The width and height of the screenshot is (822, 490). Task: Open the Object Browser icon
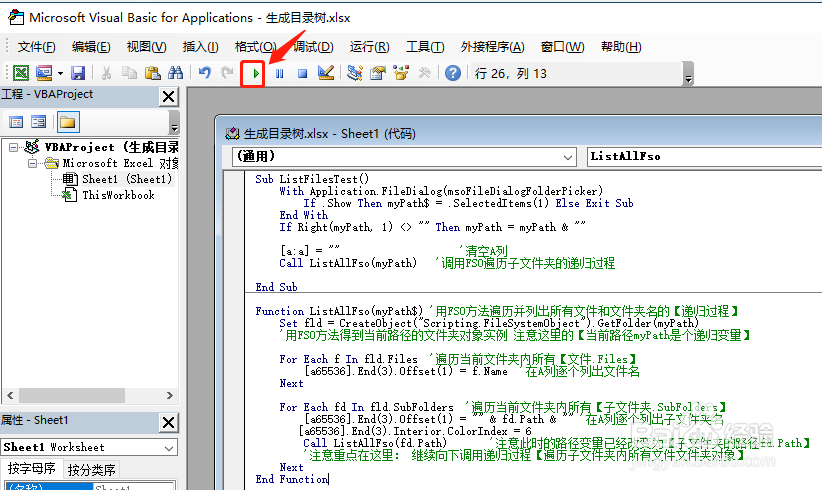pyautogui.click(x=401, y=73)
